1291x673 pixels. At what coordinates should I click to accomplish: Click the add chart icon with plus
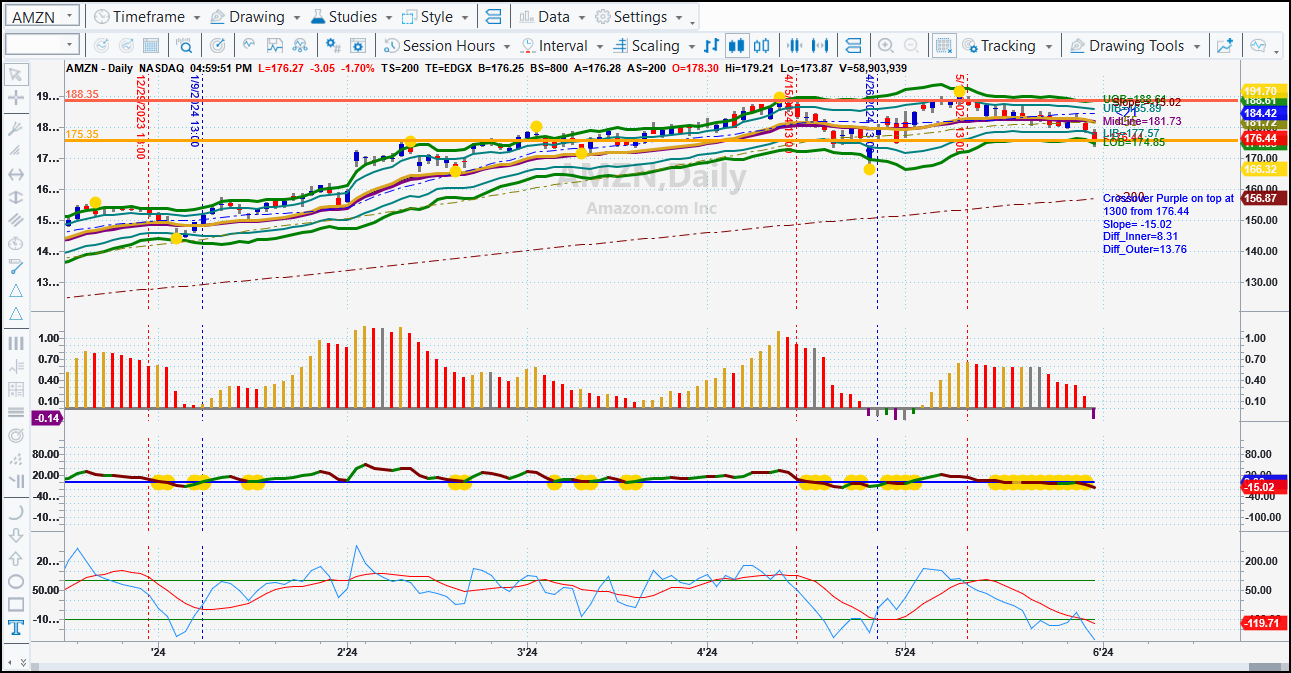click(x=1224, y=46)
